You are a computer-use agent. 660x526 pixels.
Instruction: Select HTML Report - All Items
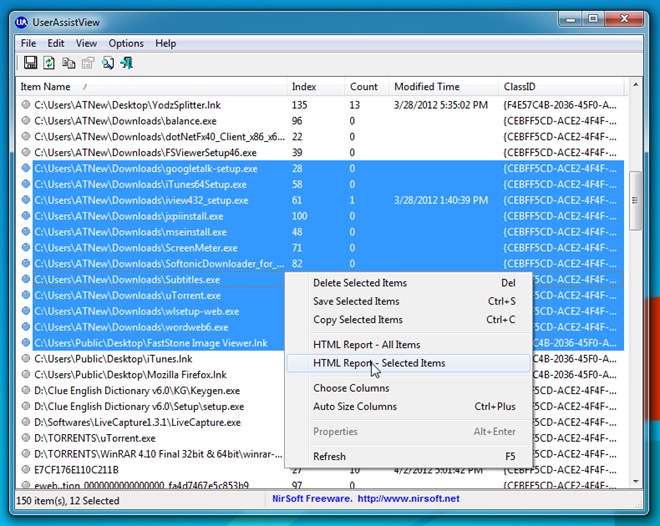408,345
